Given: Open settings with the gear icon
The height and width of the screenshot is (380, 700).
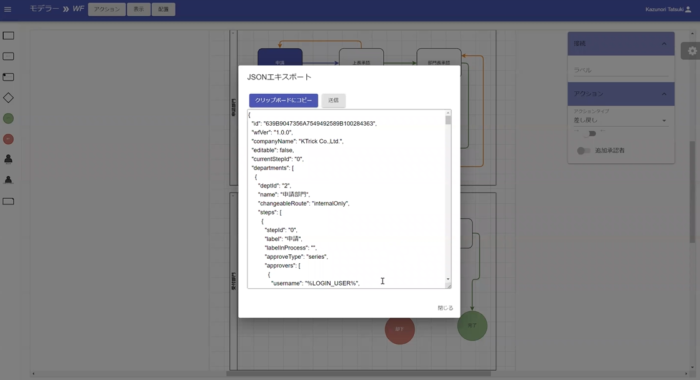Looking at the screenshot, I should (692, 51).
